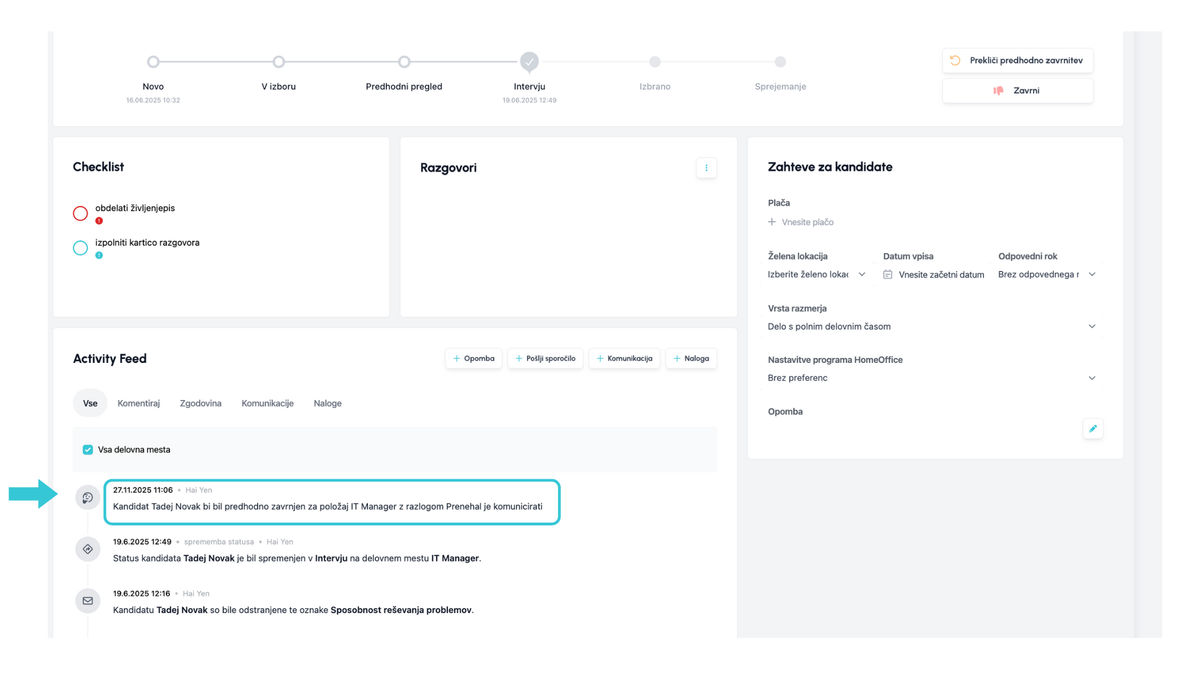Click the Pošlji sporočilo button

pos(545,358)
